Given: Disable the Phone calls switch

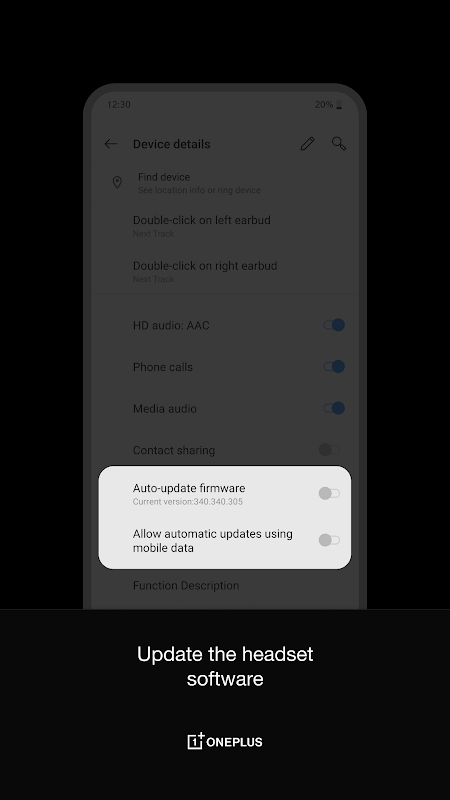Looking at the screenshot, I should (x=334, y=366).
